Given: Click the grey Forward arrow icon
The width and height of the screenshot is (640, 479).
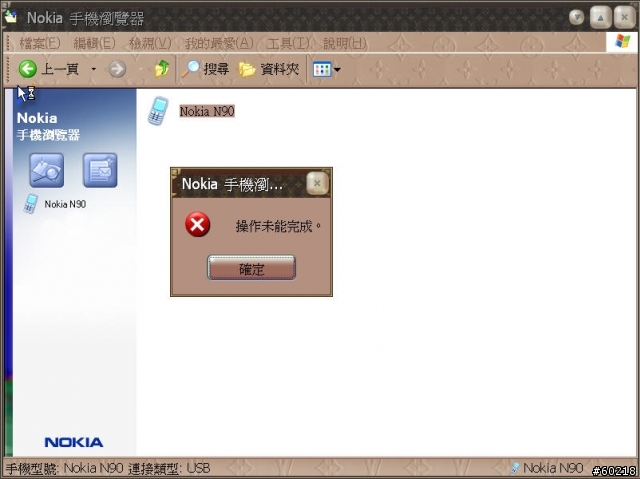Looking at the screenshot, I should pyautogui.click(x=117, y=69).
